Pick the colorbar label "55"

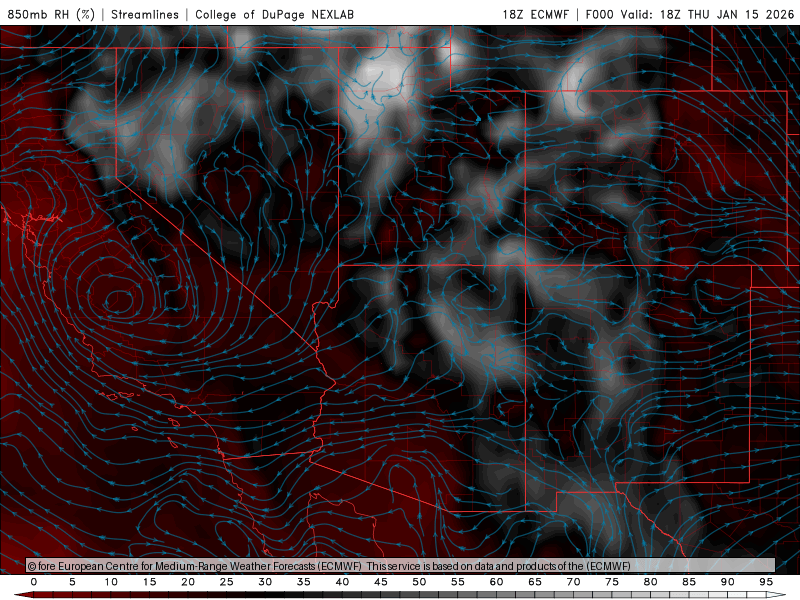click(458, 582)
